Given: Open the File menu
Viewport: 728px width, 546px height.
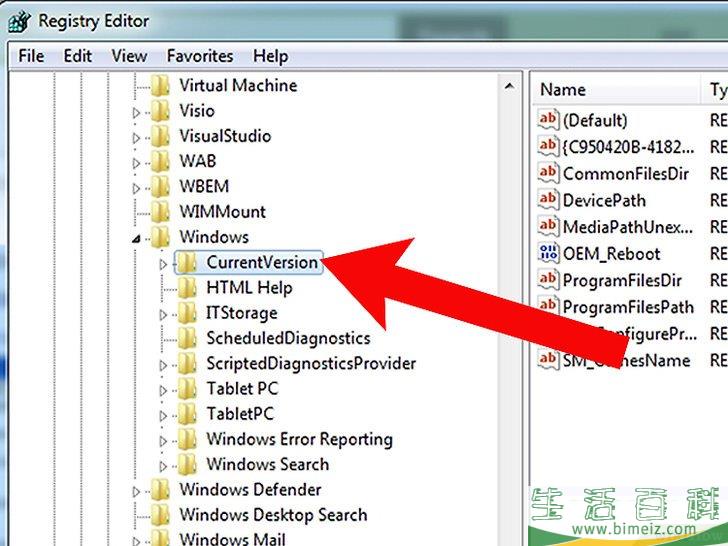Looking at the screenshot, I should 31,56.
